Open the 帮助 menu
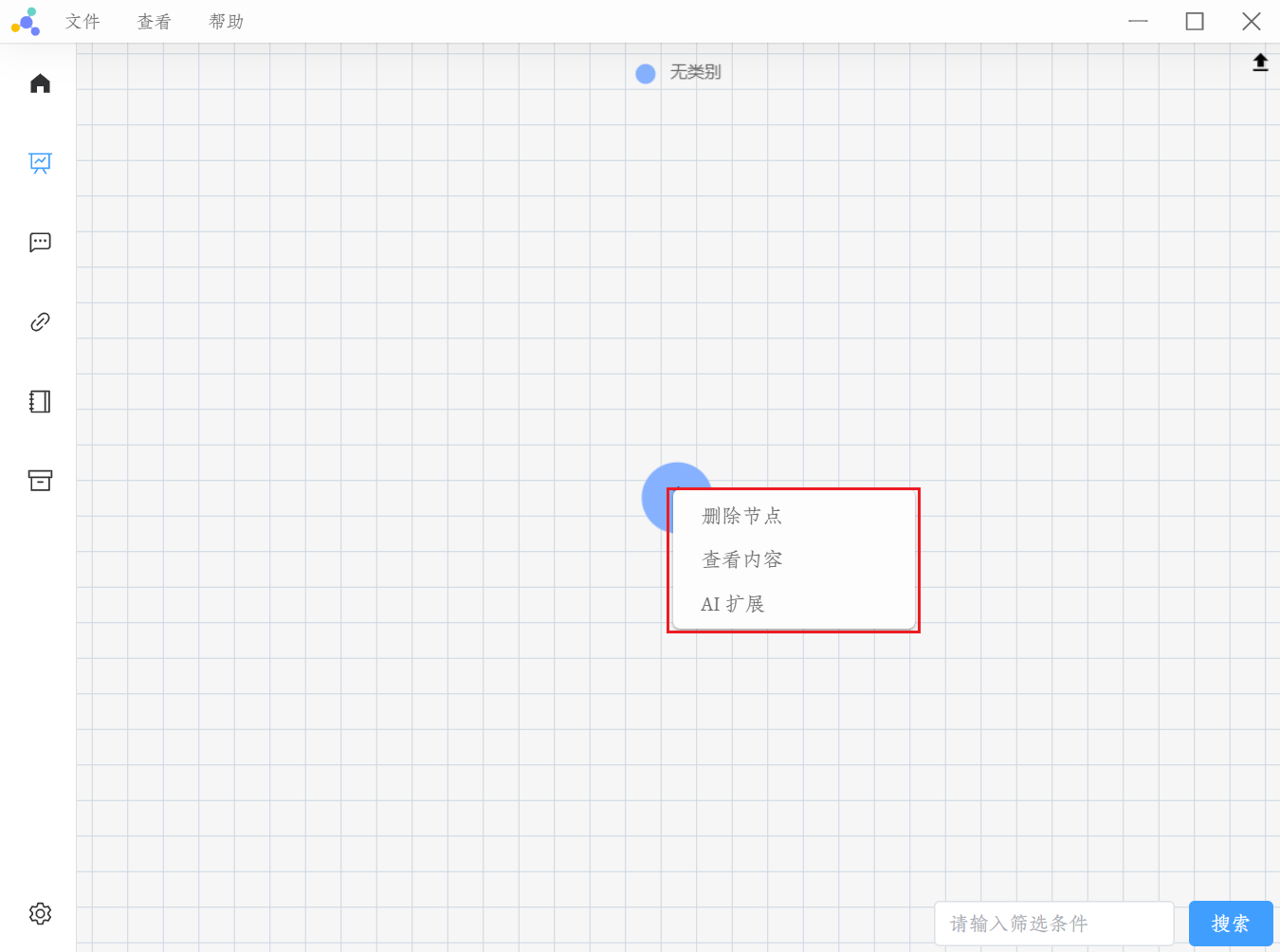Image resolution: width=1280 pixels, height=952 pixels. pos(226,22)
